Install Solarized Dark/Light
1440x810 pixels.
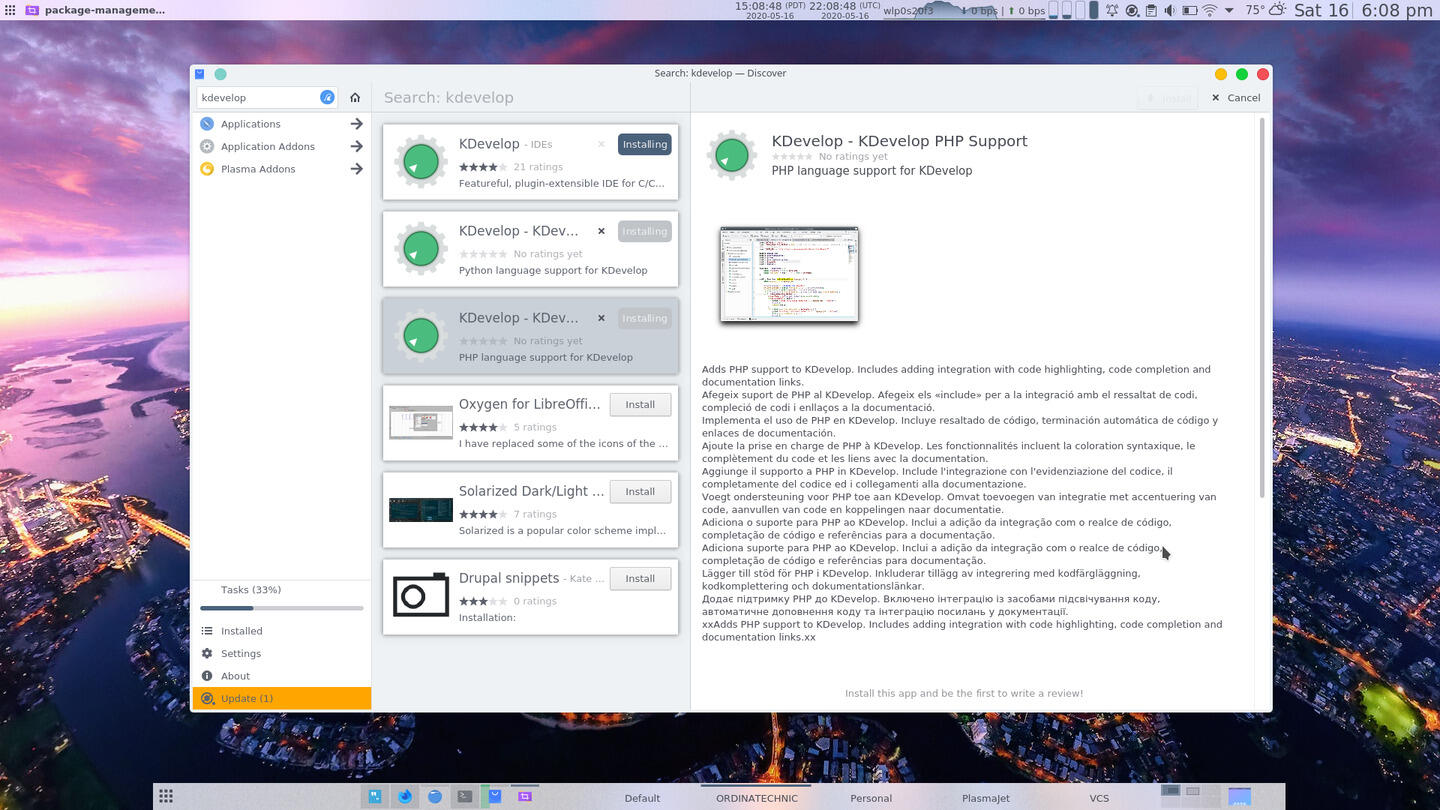click(x=640, y=492)
